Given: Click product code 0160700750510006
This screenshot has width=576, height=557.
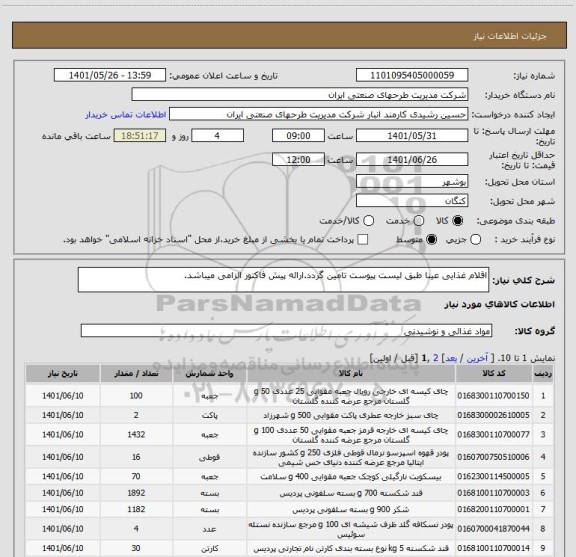Looking at the screenshot, I should pos(493,457).
